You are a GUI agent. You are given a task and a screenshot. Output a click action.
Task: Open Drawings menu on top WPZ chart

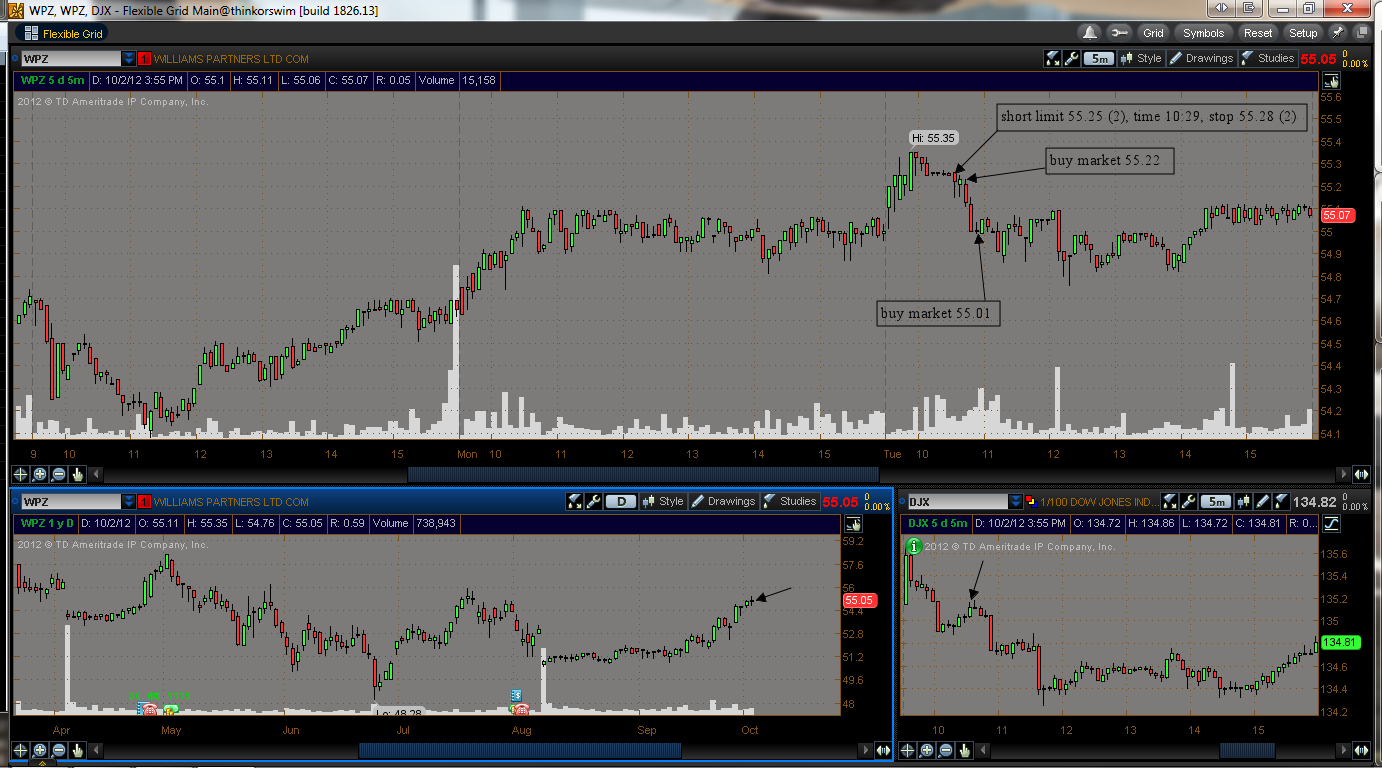(1201, 58)
